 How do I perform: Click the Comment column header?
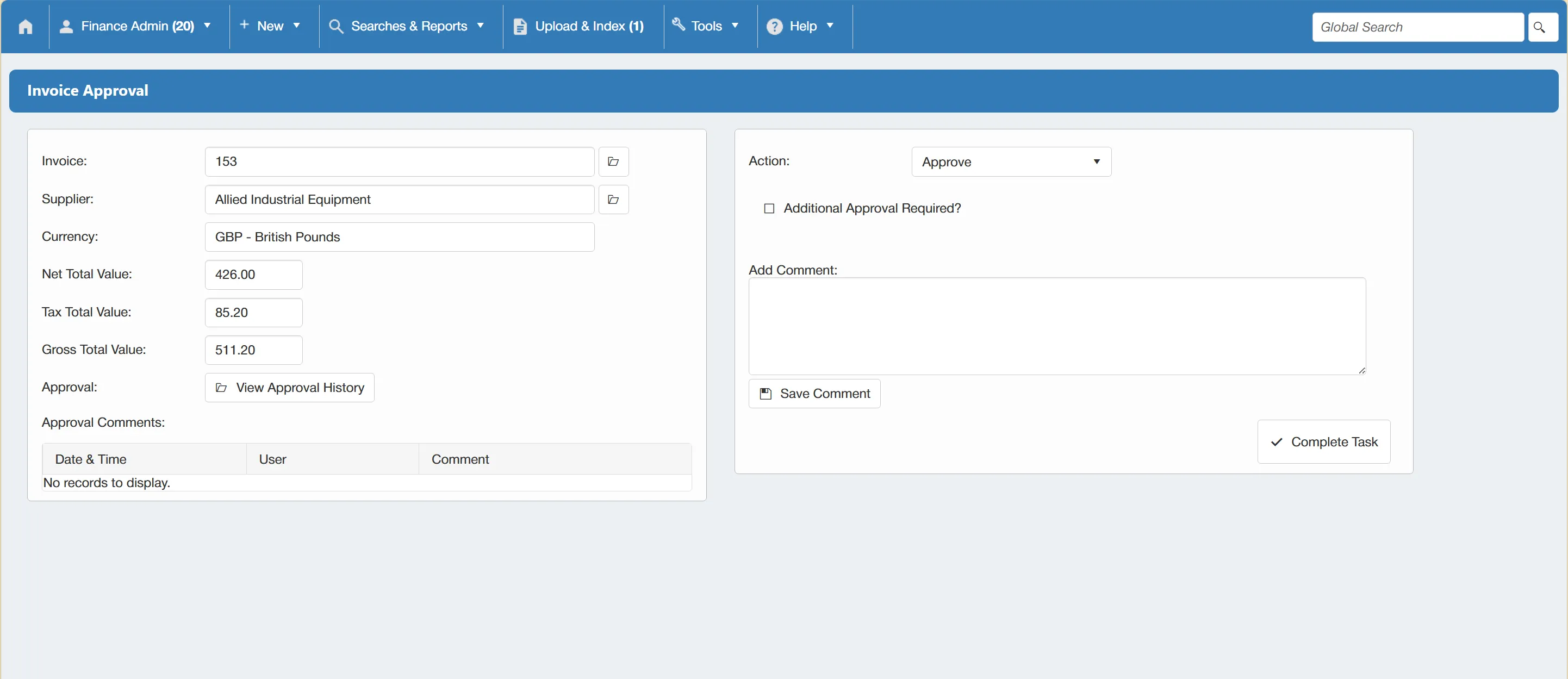click(555, 459)
